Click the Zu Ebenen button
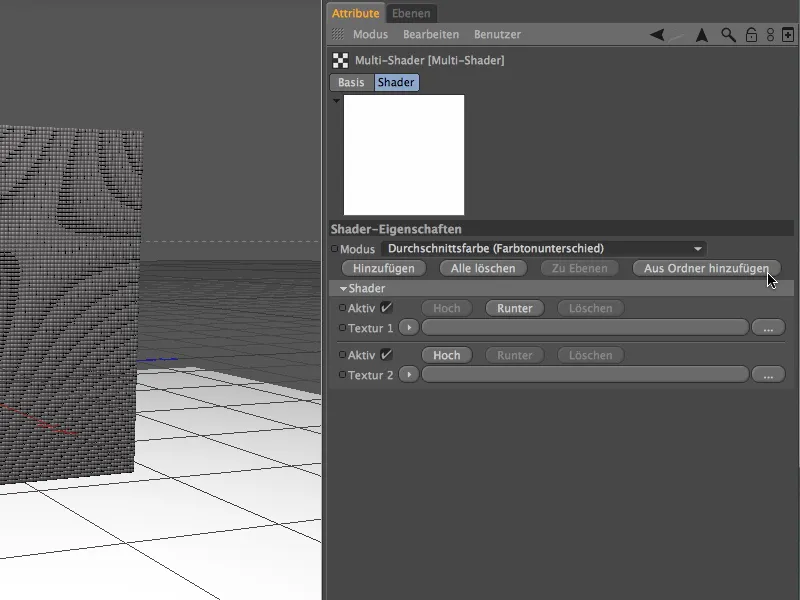The width and height of the screenshot is (800, 600). 580,268
